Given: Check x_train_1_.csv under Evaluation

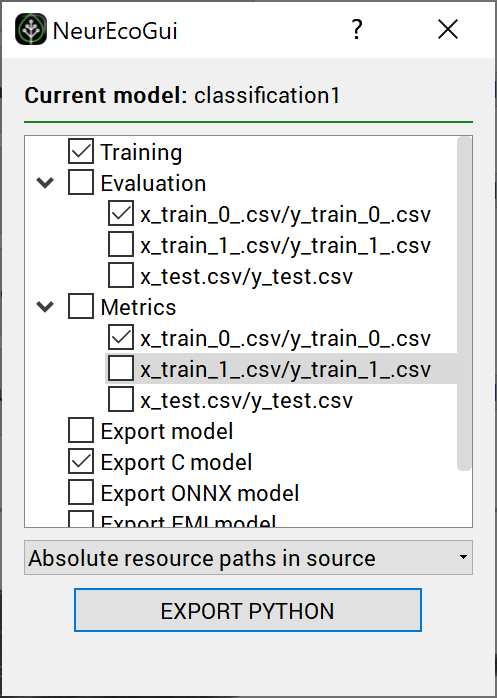Looking at the screenshot, I should click(x=121, y=244).
